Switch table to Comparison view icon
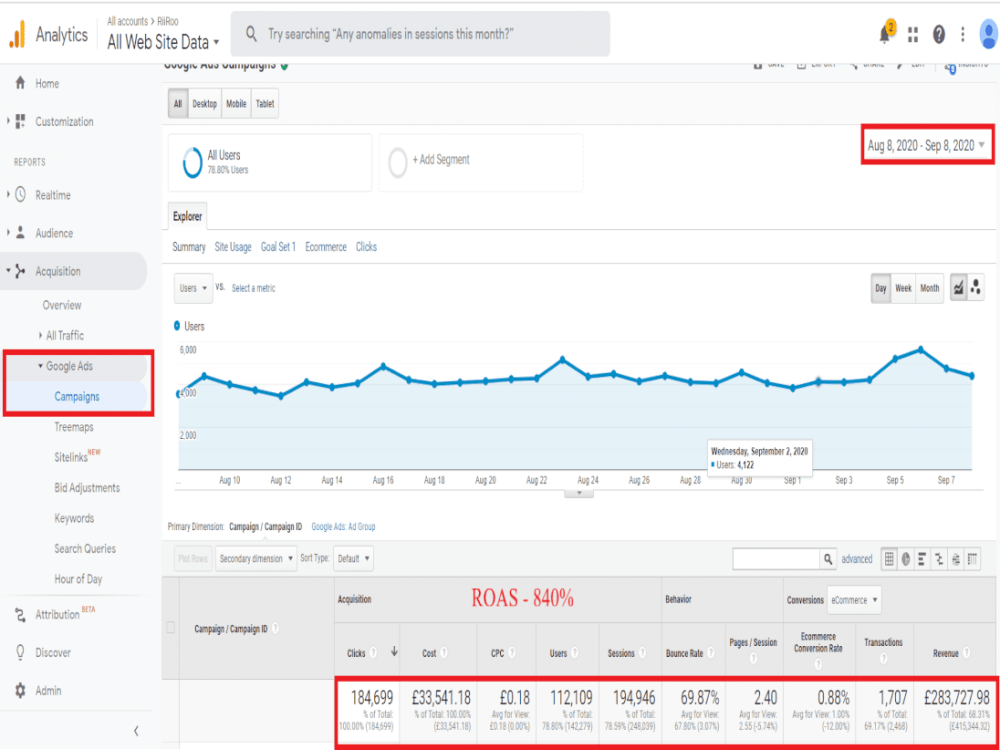The image size is (1000, 750). (x=939, y=559)
